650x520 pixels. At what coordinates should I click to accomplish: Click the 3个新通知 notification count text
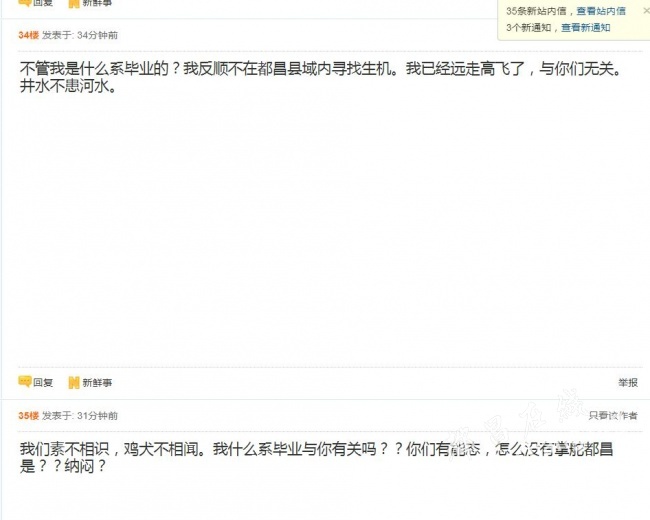[x=529, y=28]
